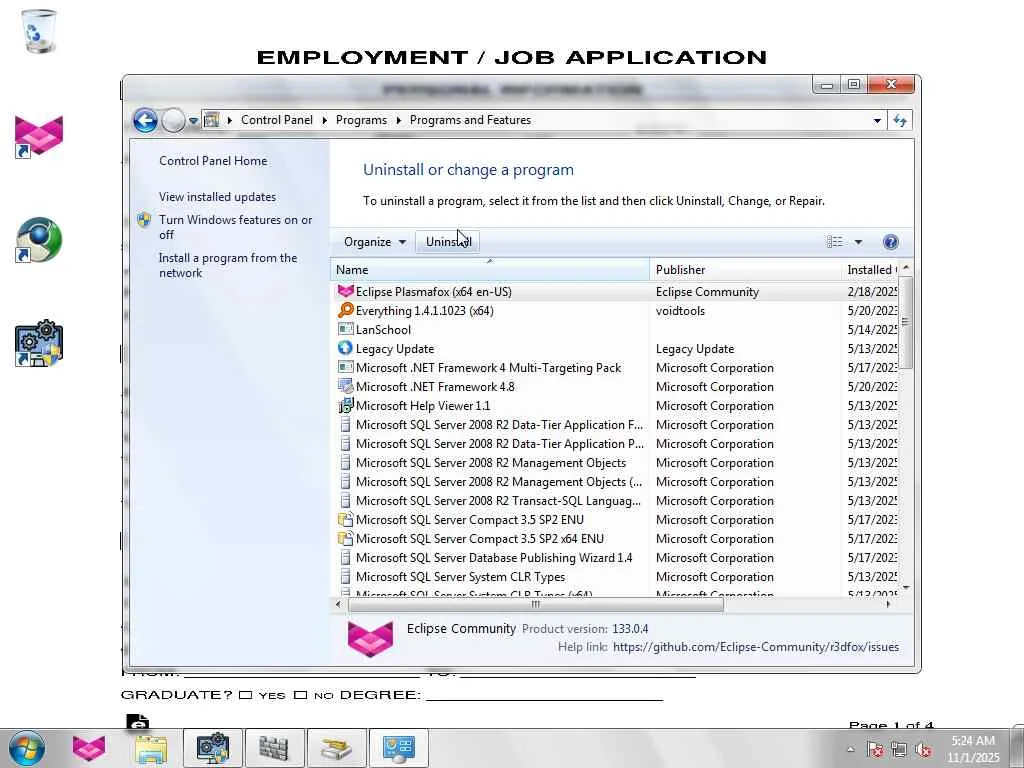Click the brick wall firewall taskbar icon
This screenshot has height=768, width=1024.
pos(273,748)
